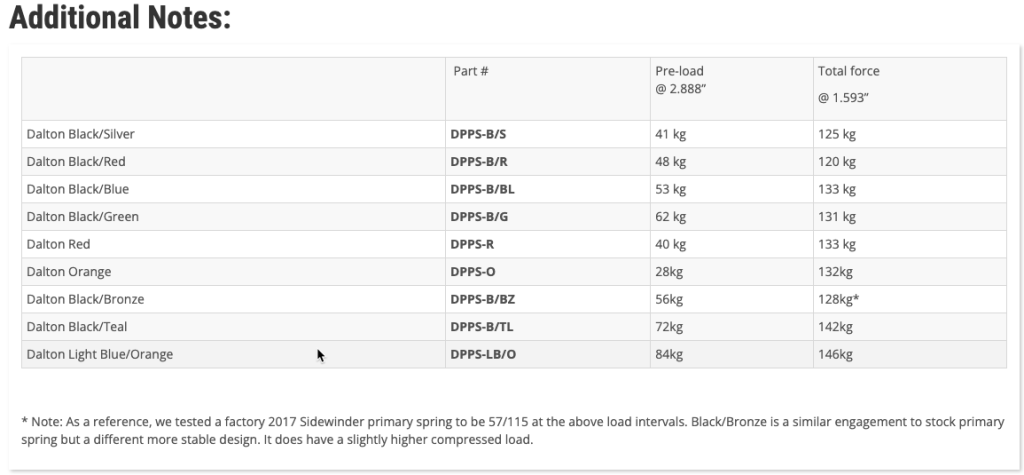
Task: Click part number DPPS-LB/O
Action: pyautogui.click(x=483, y=354)
